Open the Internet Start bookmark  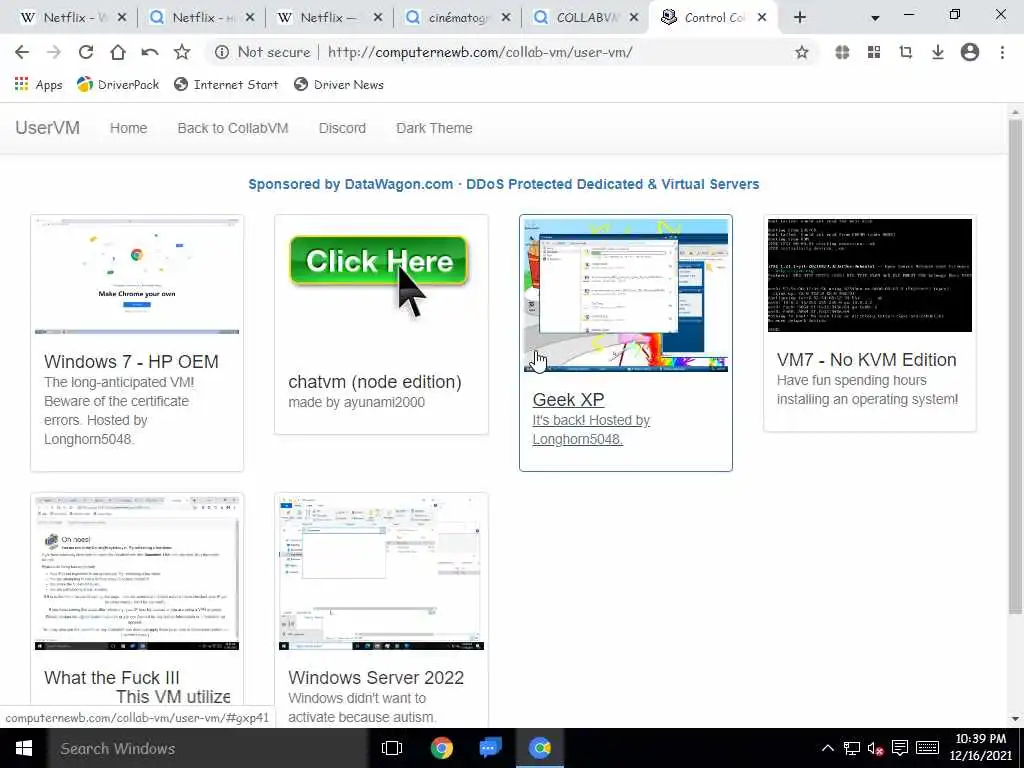click(226, 84)
